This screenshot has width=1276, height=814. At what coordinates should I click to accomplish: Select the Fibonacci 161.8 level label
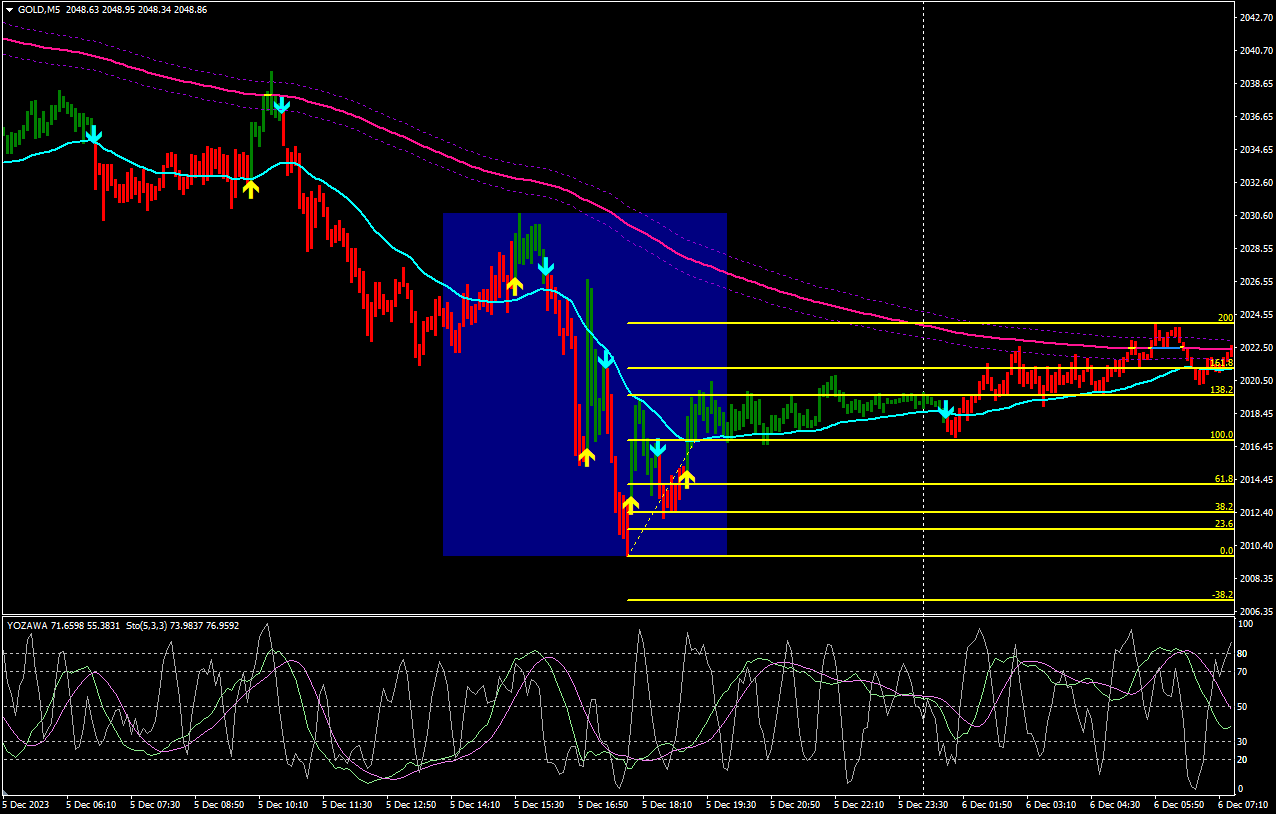(1221, 363)
